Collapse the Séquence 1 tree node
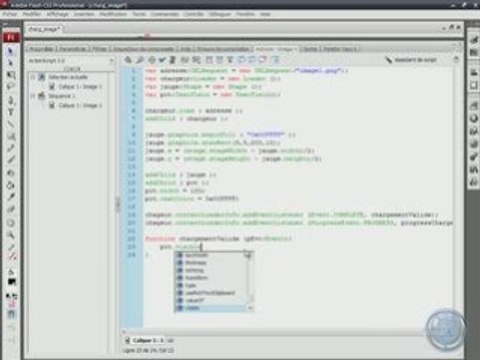480x360 pixels. click(33, 96)
